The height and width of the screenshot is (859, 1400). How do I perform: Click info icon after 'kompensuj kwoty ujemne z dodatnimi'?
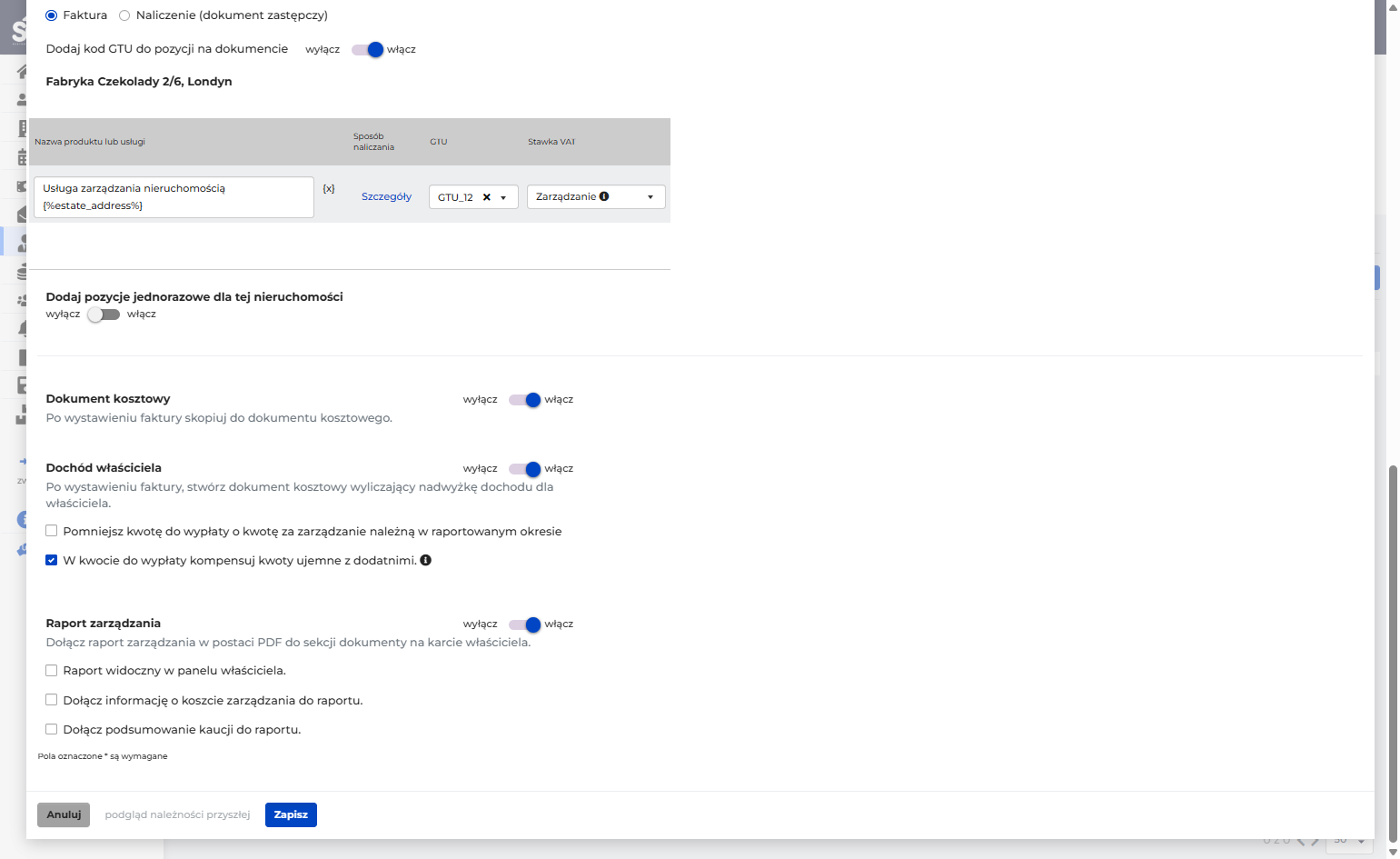(426, 560)
